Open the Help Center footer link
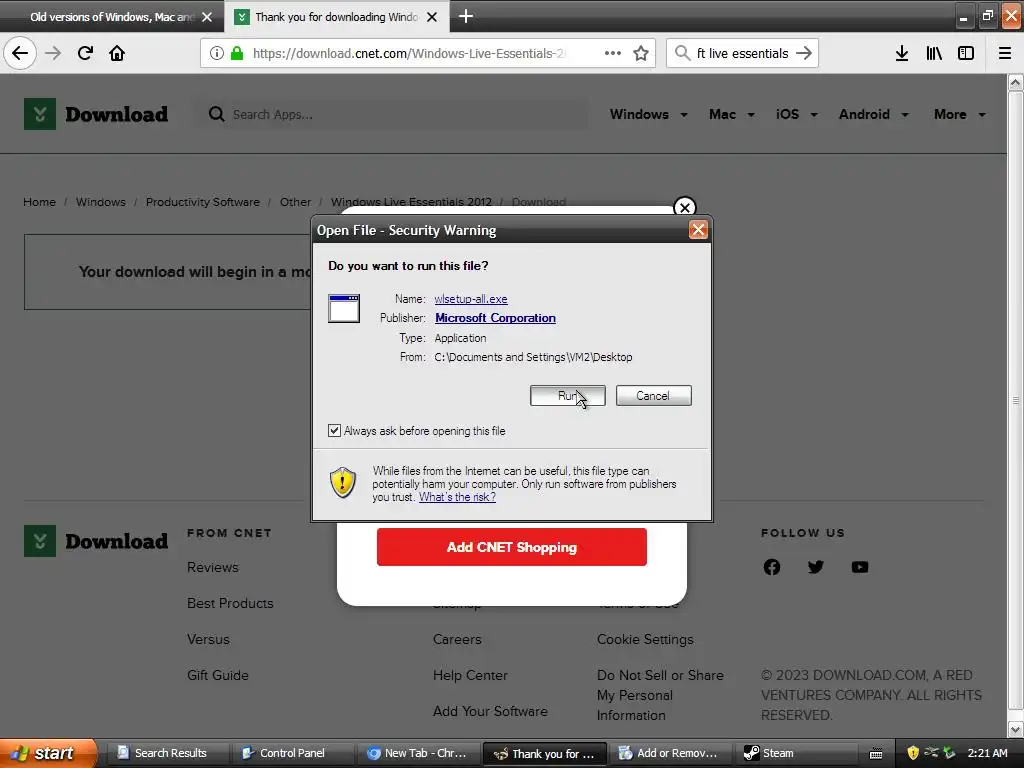 tap(470, 675)
